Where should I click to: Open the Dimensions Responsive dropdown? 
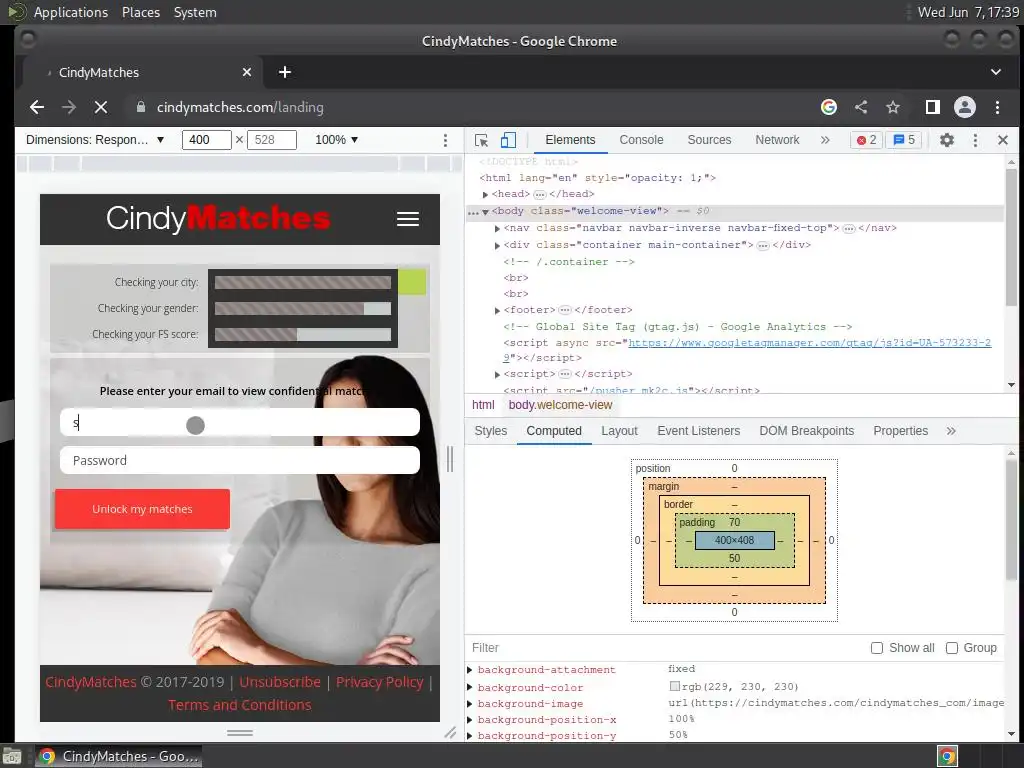pos(94,140)
